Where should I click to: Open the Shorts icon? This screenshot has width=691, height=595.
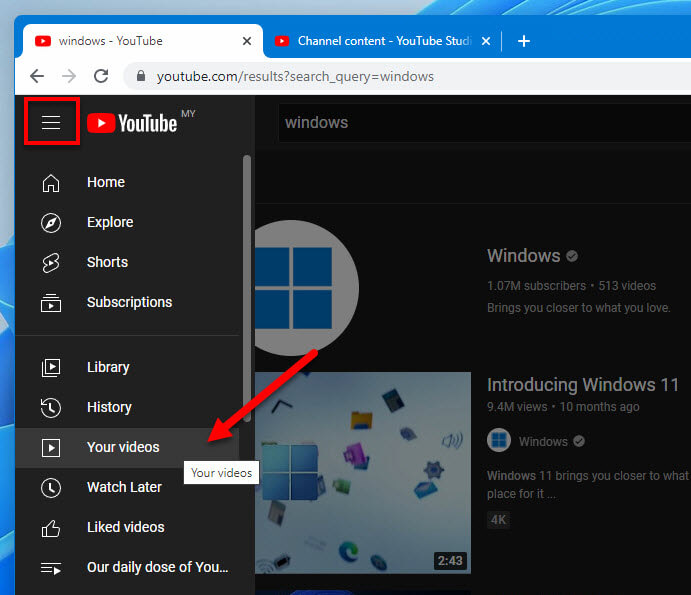click(51, 263)
